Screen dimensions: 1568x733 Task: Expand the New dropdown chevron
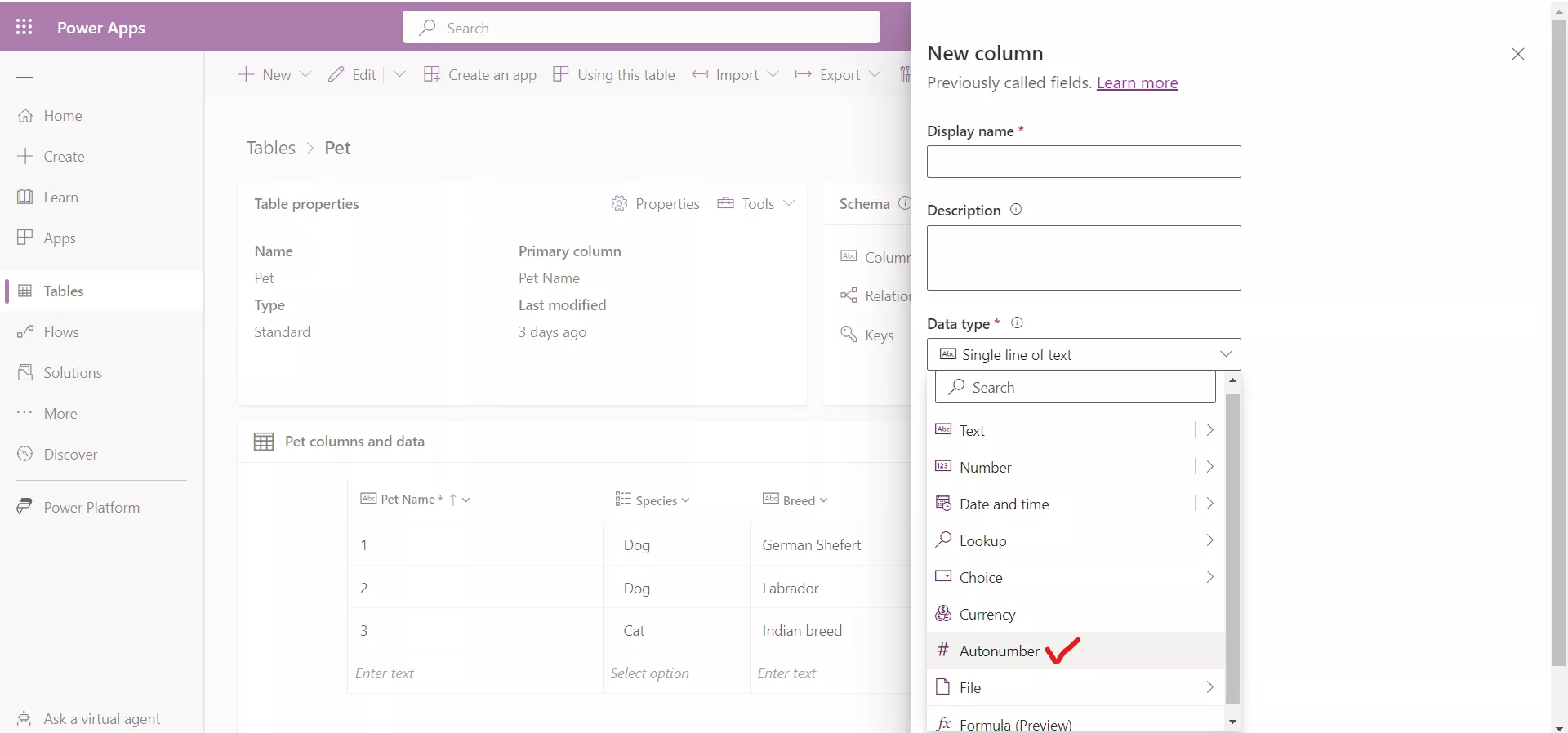point(305,74)
